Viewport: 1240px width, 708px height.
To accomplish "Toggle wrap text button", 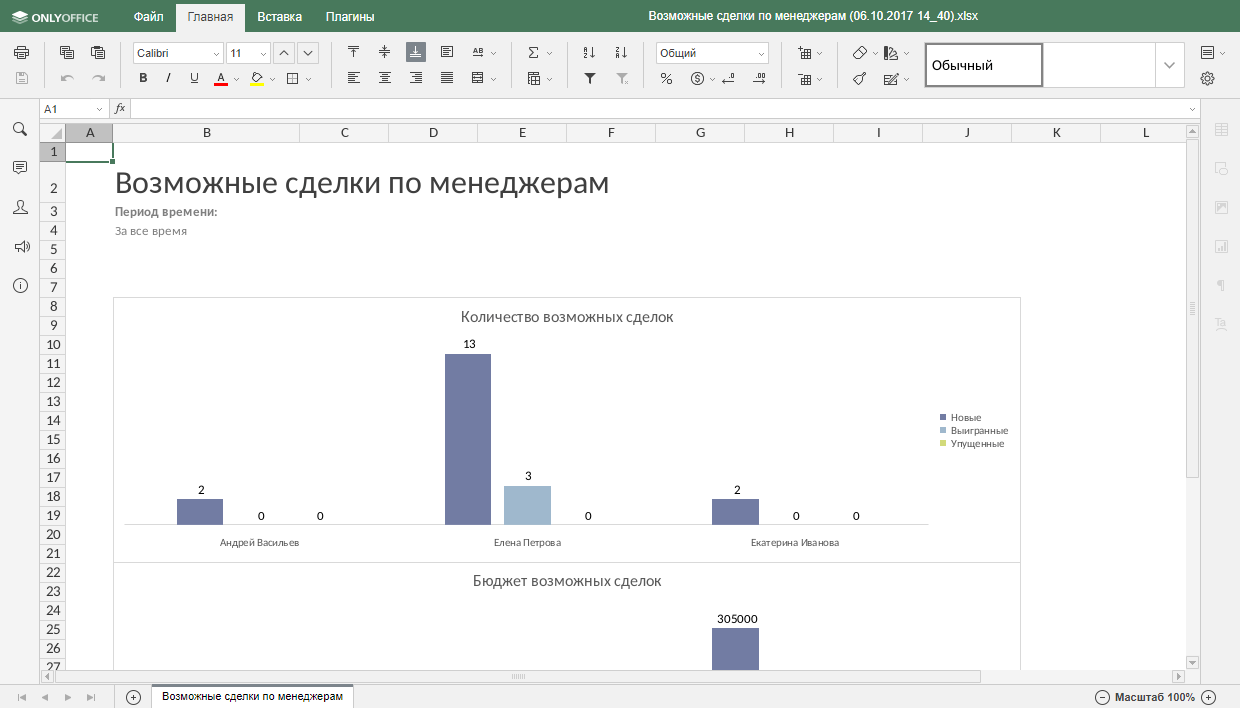I will (447, 52).
